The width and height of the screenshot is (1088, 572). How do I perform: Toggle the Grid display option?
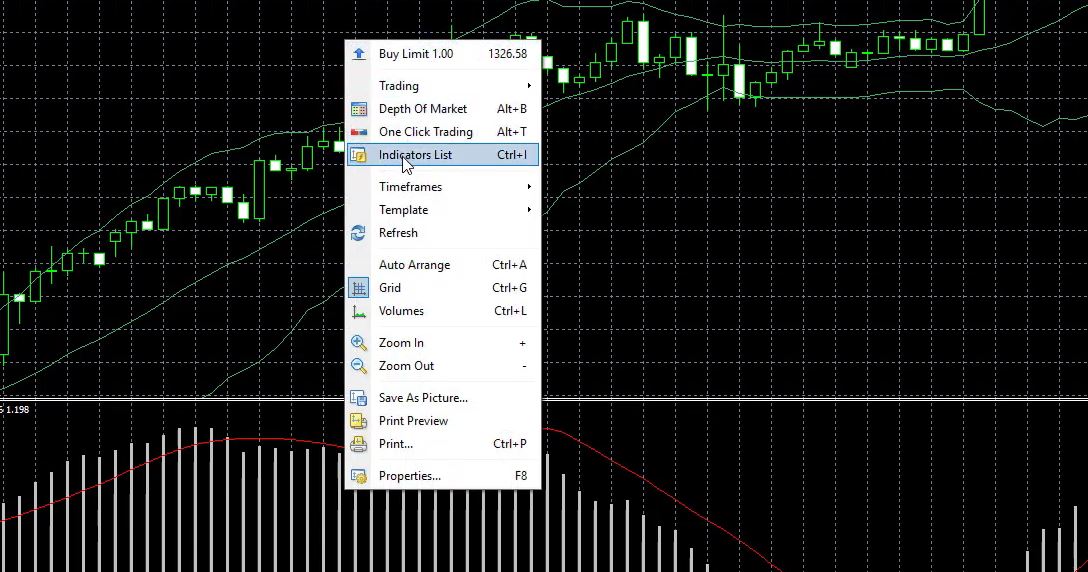[389, 288]
